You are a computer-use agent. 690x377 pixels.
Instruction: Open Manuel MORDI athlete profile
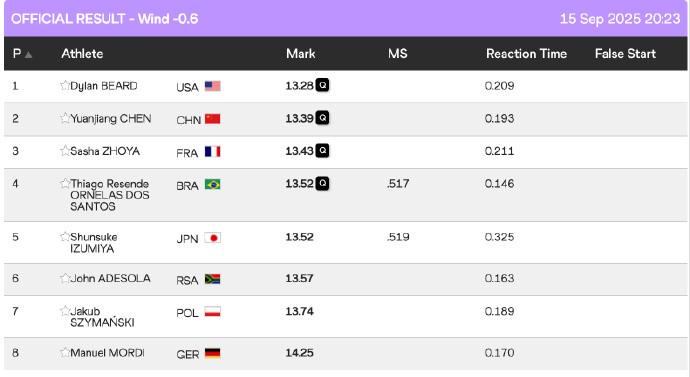coord(107,353)
